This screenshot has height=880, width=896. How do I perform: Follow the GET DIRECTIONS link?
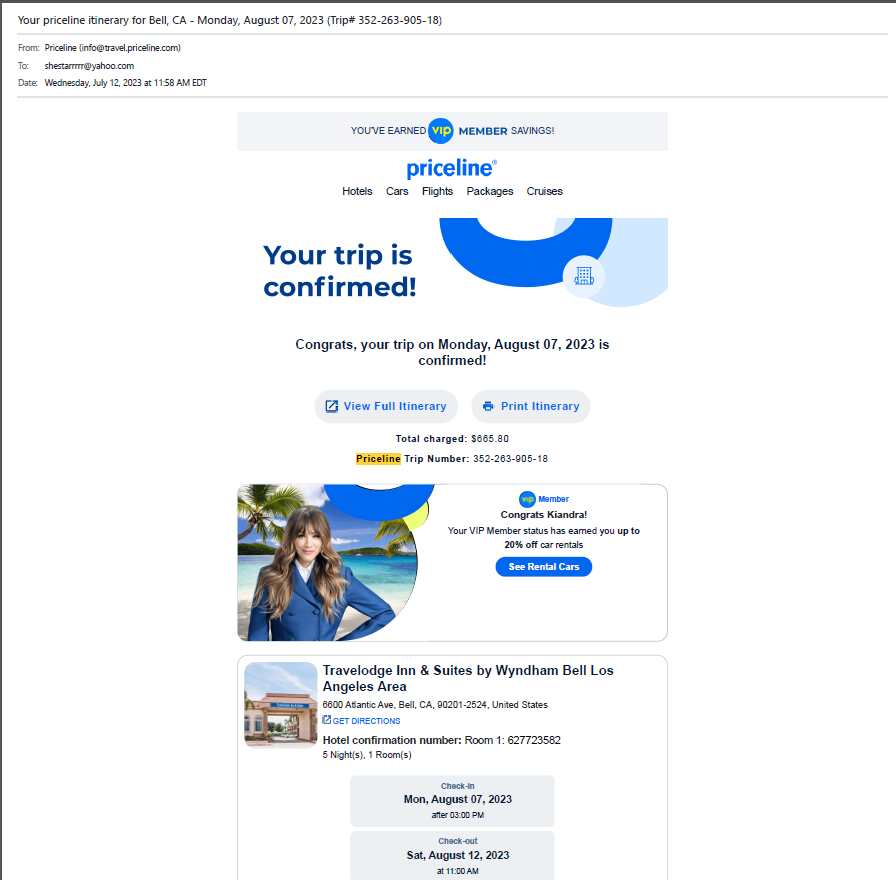(366, 721)
